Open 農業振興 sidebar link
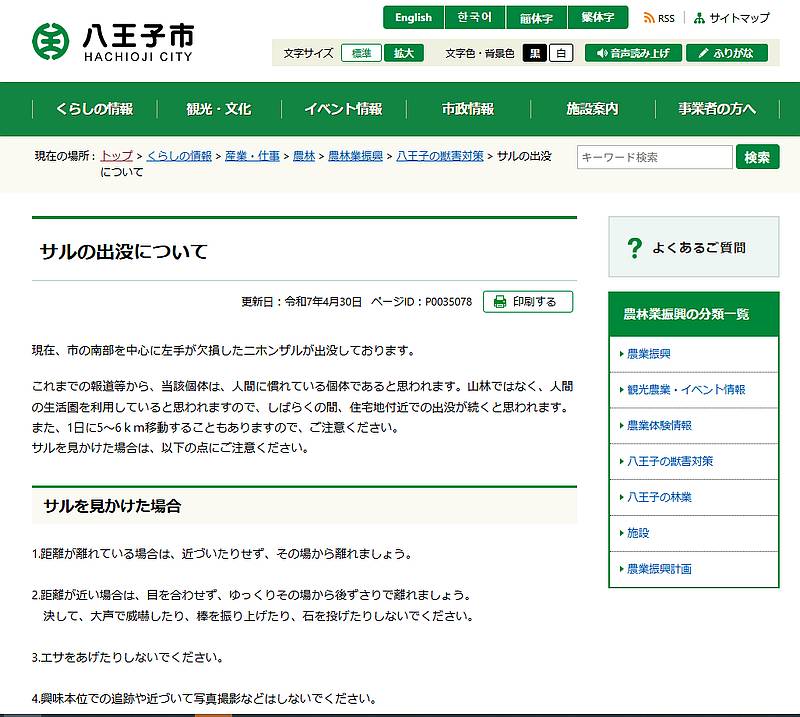The image size is (800, 717). [648, 354]
